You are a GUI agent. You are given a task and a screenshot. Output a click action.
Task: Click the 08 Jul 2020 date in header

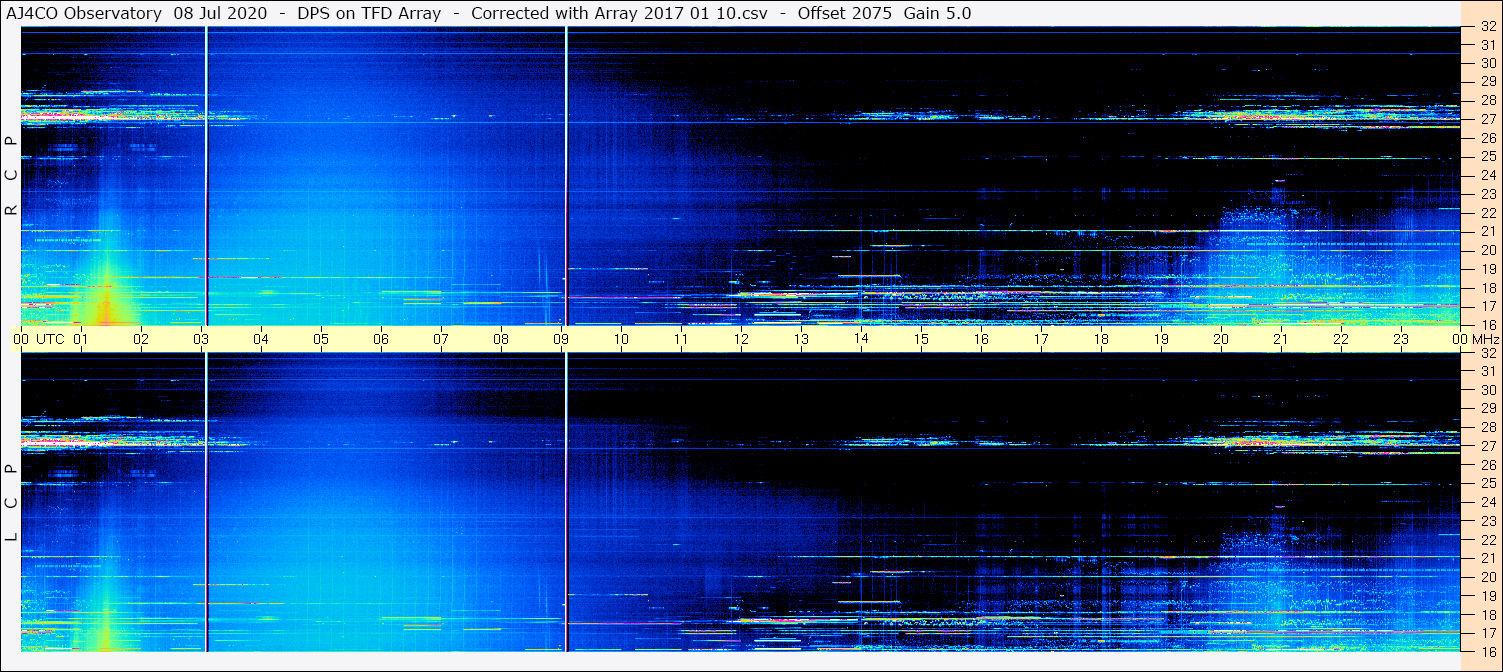pyautogui.click(x=215, y=13)
